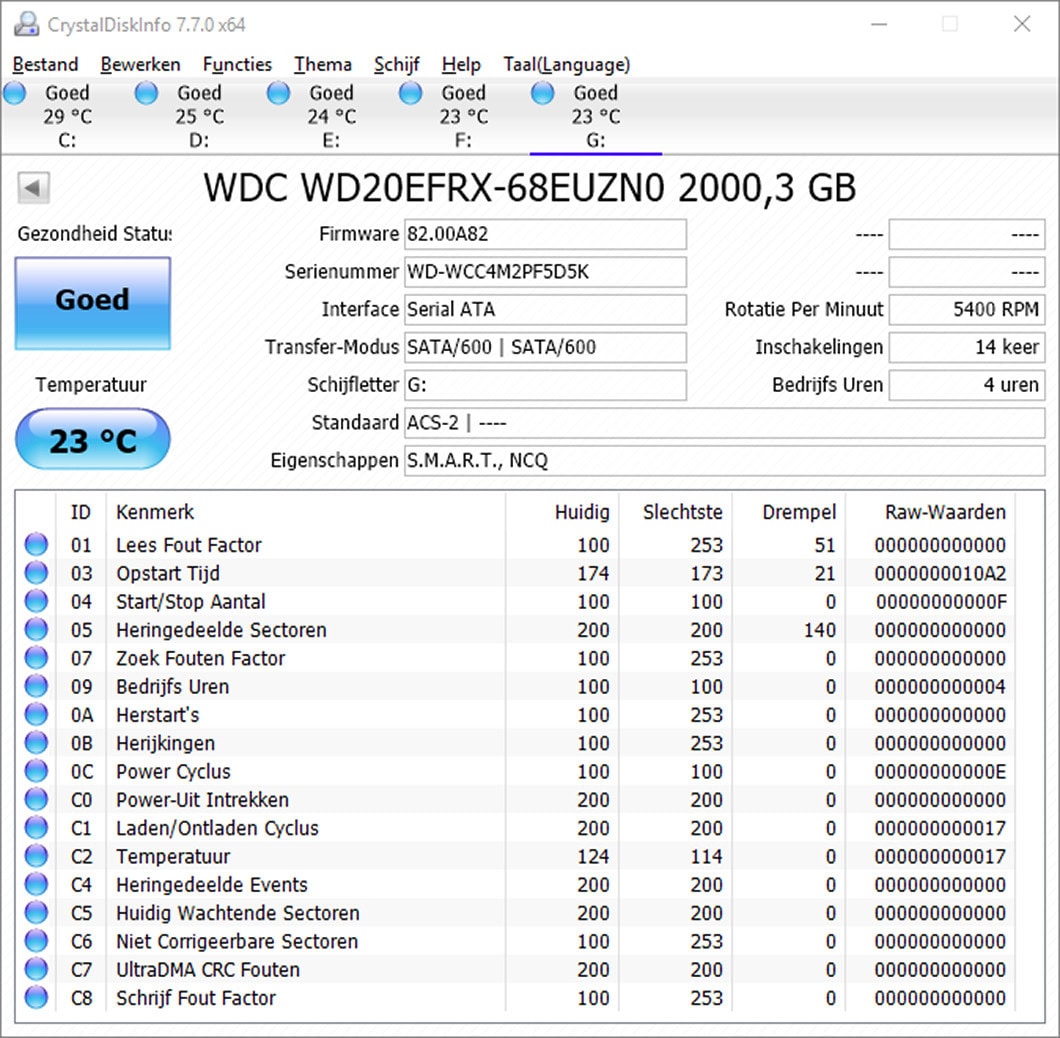Open the Schijf menu
Image resolution: width=1060 pixels, height=1038 pixels.
396,64
